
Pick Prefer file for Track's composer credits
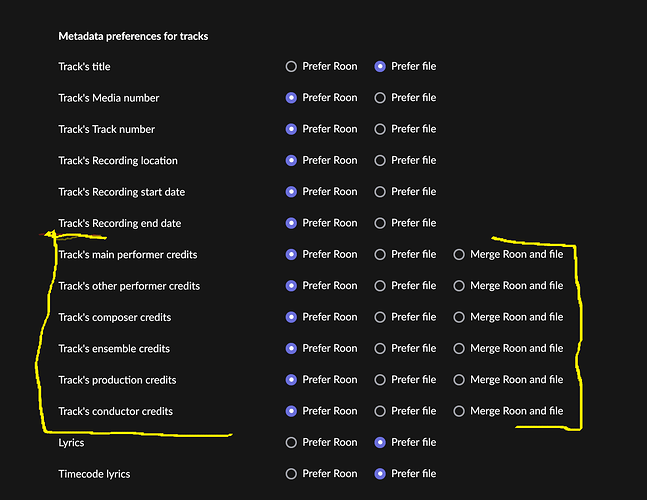pyautogui.click(x=380, y=317)
